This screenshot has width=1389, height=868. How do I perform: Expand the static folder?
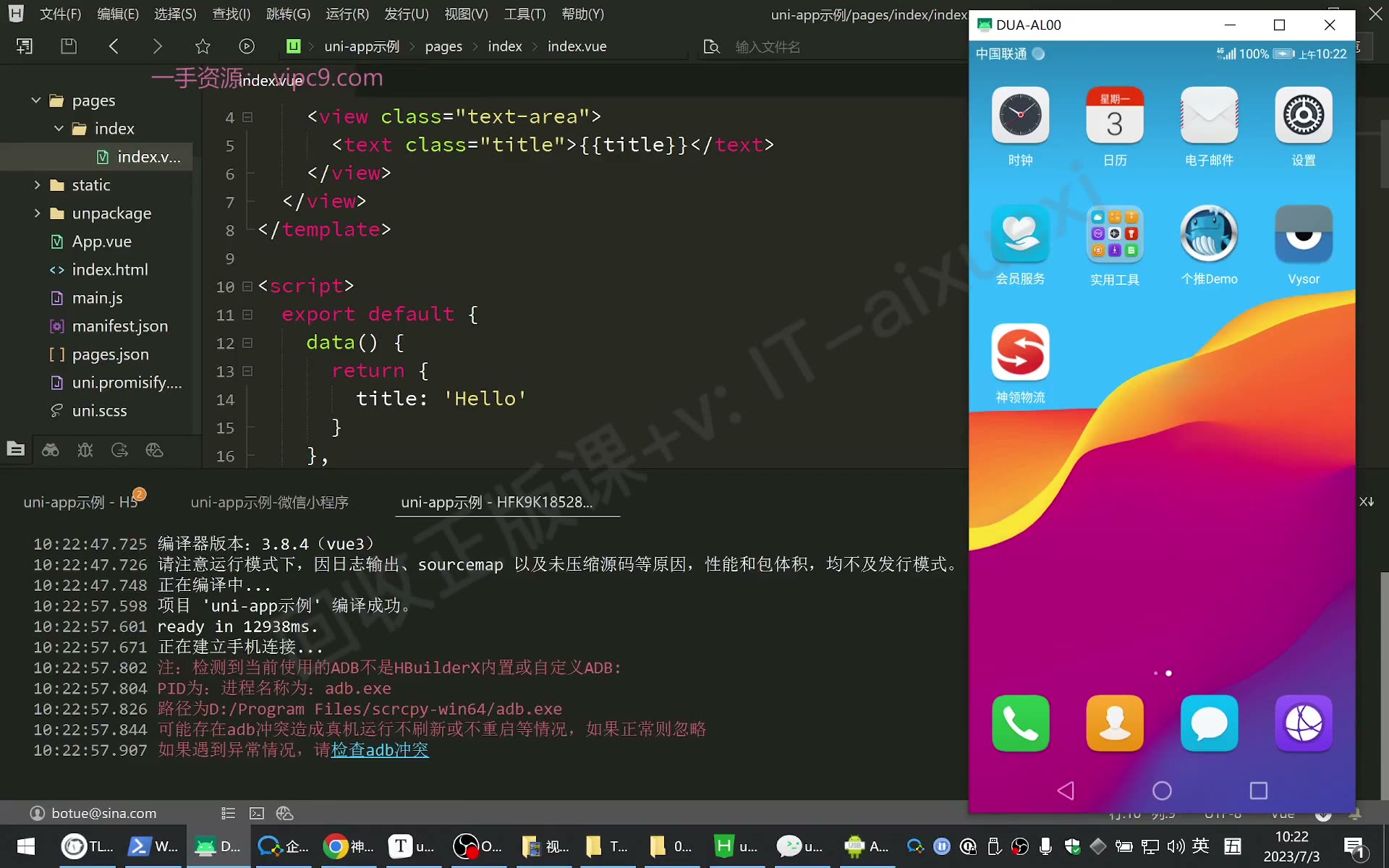37,185
